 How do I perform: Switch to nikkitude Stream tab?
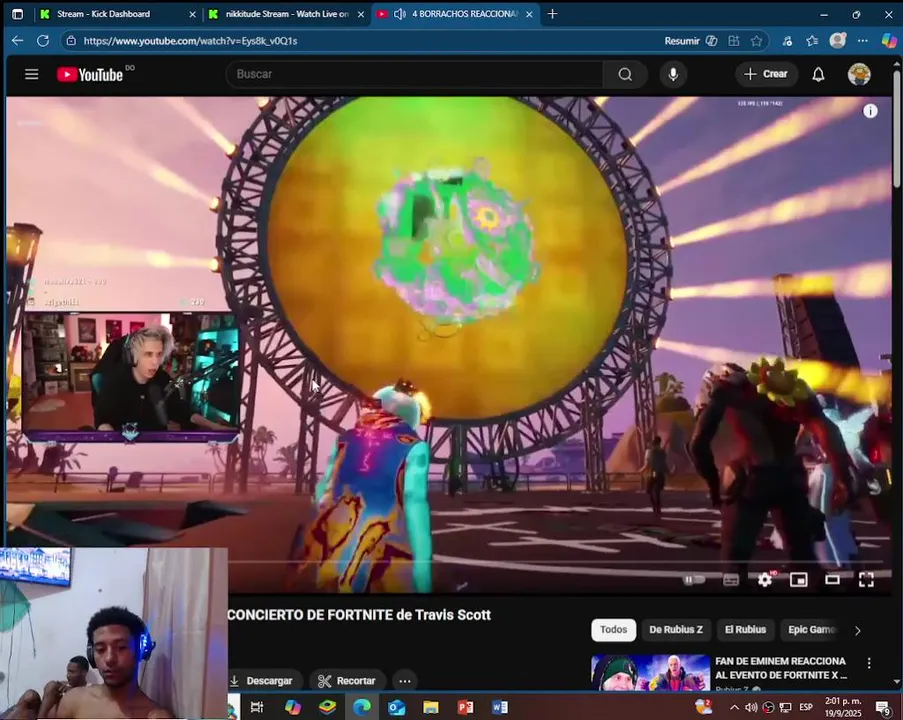[286, 14]
